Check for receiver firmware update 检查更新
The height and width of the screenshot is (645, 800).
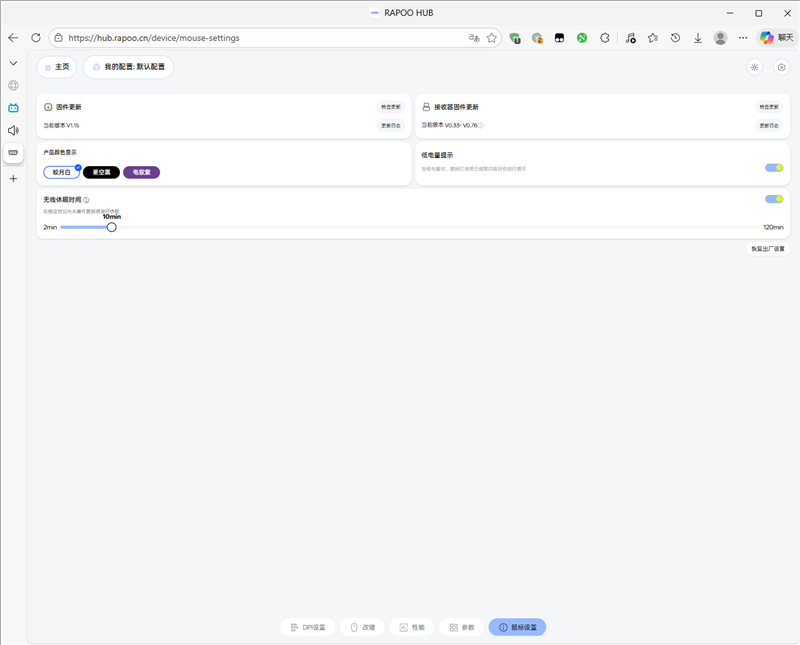tap(769, 107)
